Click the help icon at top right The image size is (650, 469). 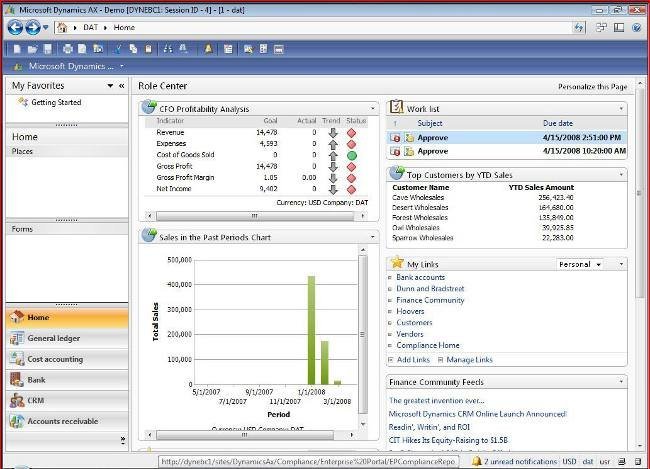click(637, 28)
